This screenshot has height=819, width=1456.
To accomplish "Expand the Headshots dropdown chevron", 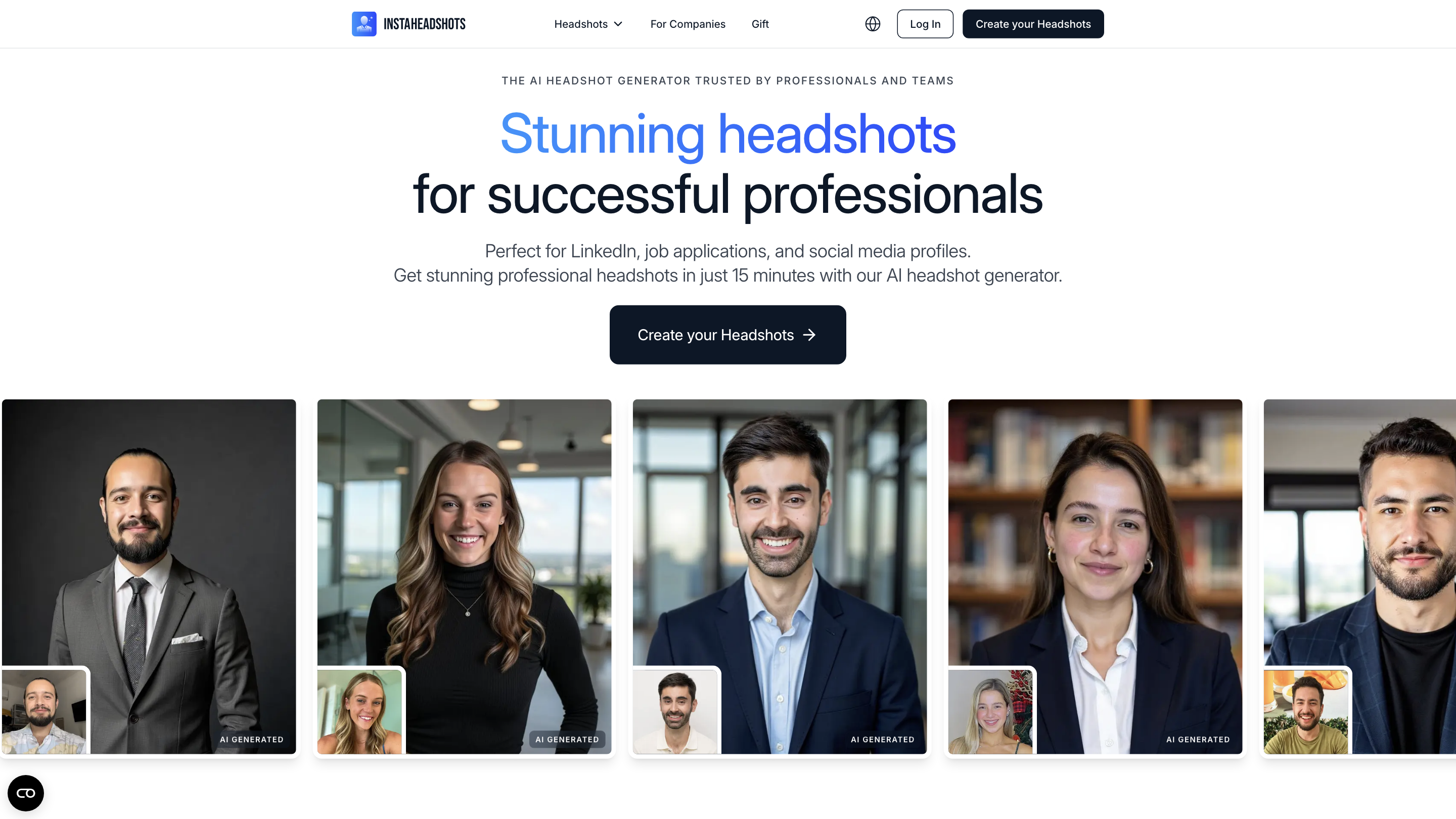I will (618, 24).
